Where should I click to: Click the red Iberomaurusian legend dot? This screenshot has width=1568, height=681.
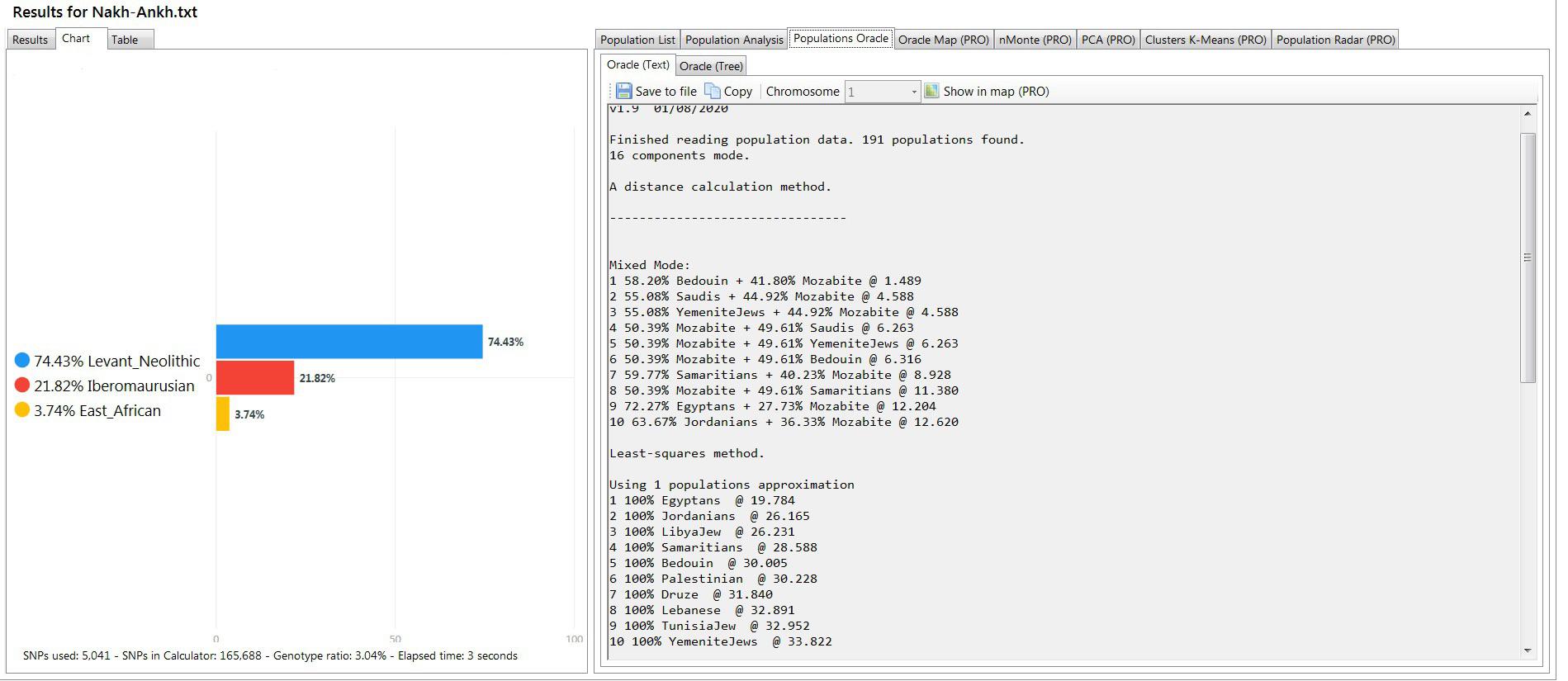(x=22, y=385)
